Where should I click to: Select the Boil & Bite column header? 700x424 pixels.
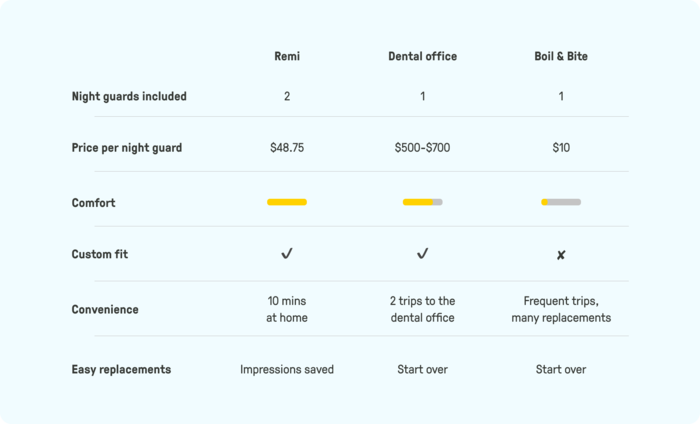coord(561,56)
